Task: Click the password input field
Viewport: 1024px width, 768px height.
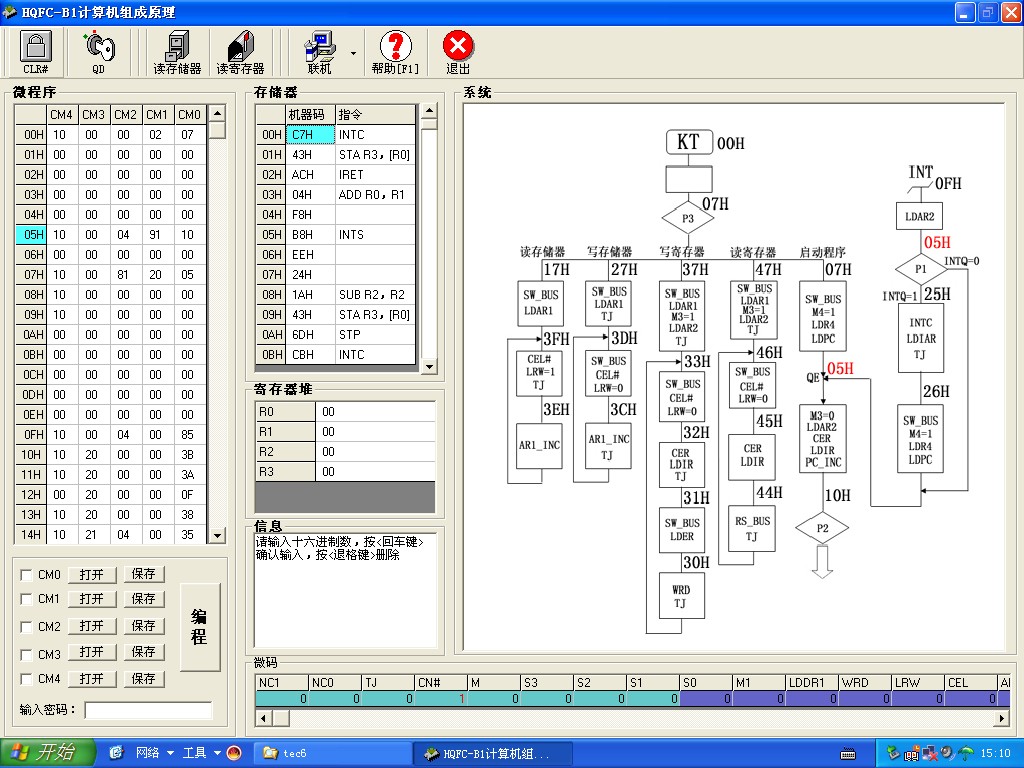Action: (149, 710)
